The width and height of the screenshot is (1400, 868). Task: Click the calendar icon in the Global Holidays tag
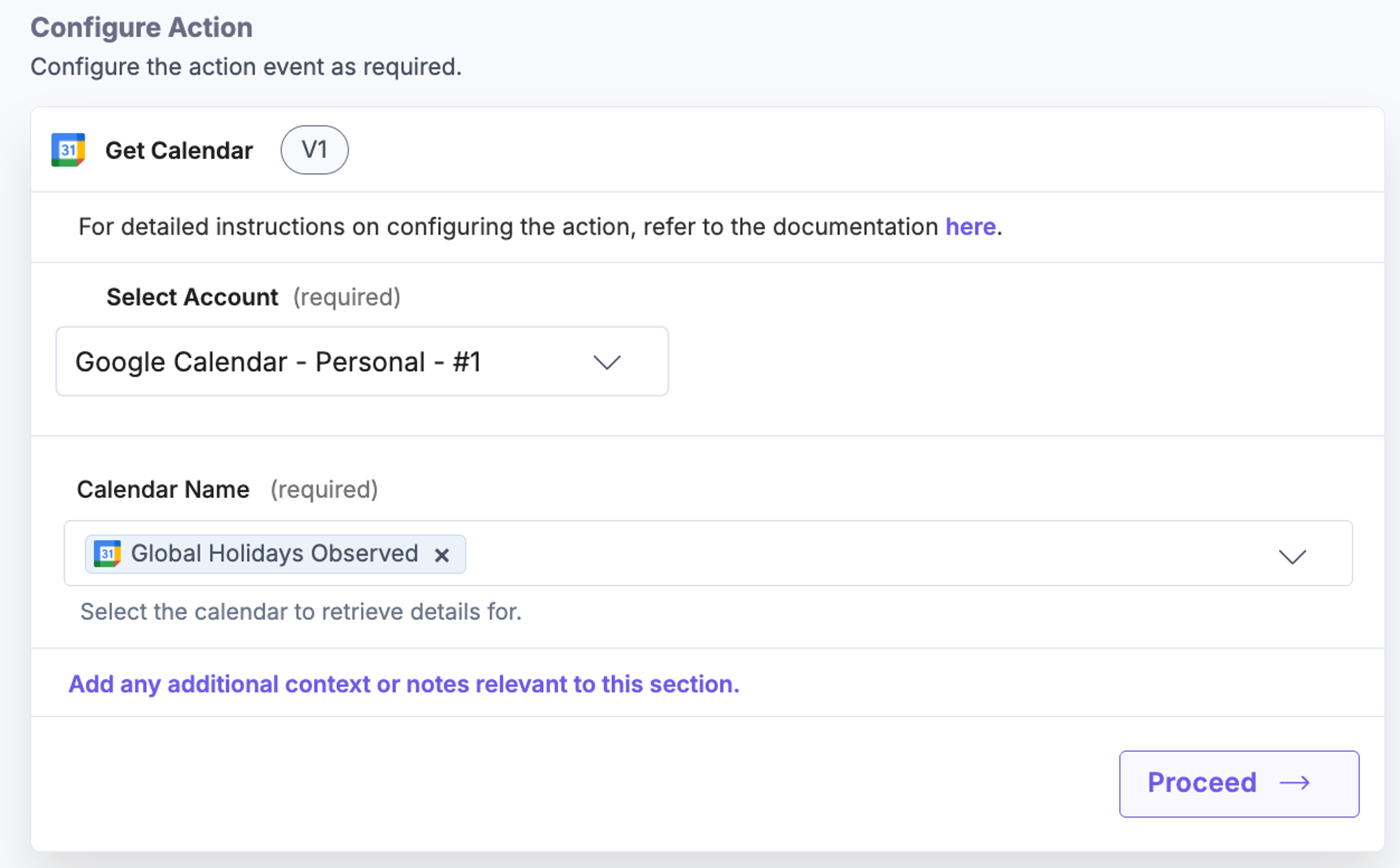107,554
